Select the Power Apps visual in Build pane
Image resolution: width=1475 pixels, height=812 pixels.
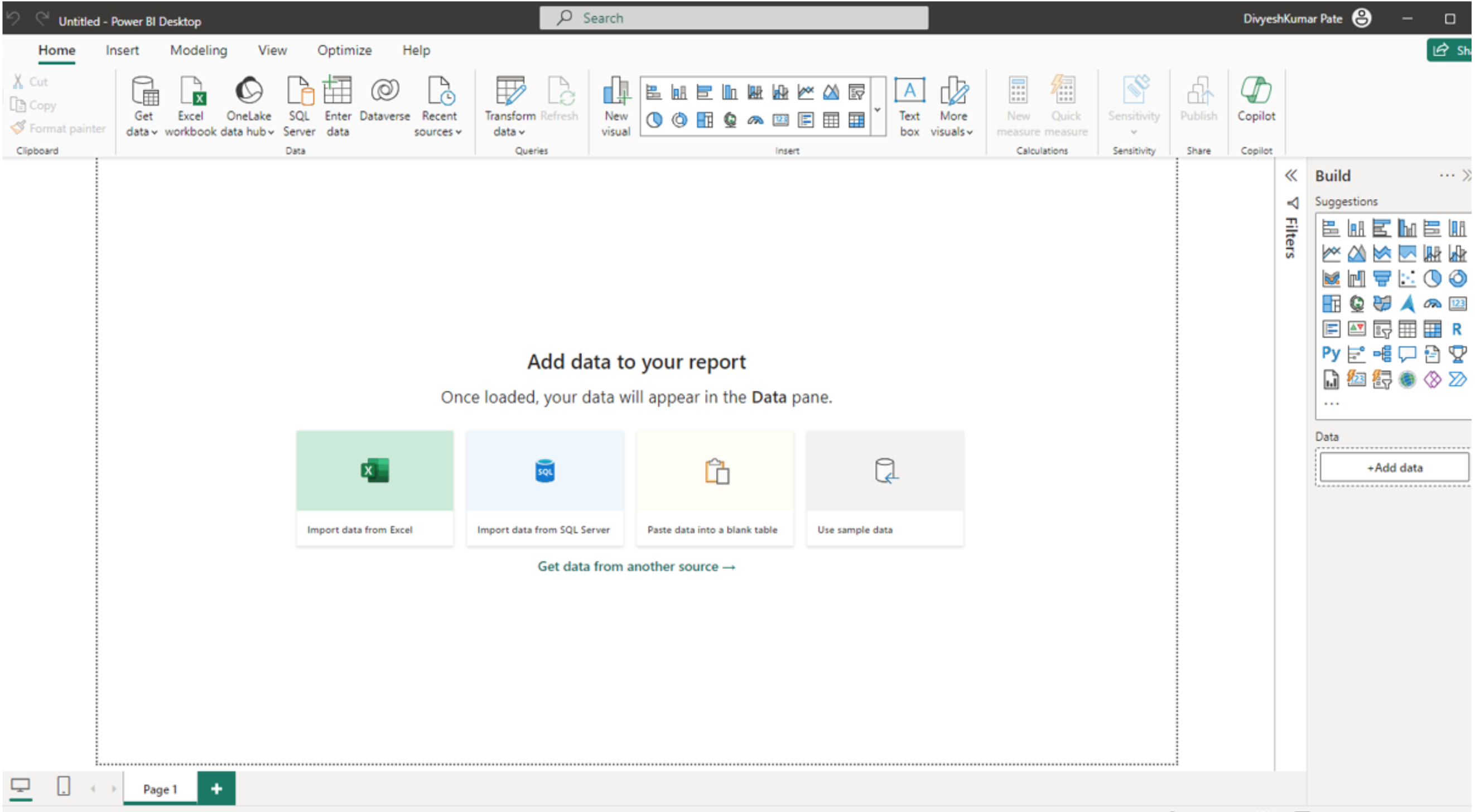coord(1432,379)
